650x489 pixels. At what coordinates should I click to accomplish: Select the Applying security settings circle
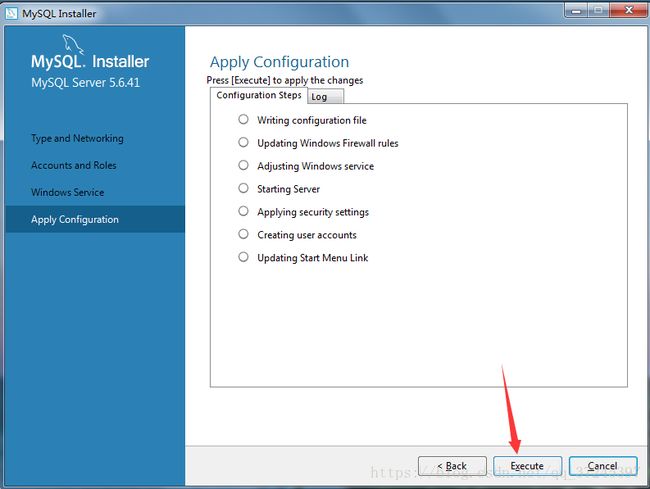click(x=243, y=211)
